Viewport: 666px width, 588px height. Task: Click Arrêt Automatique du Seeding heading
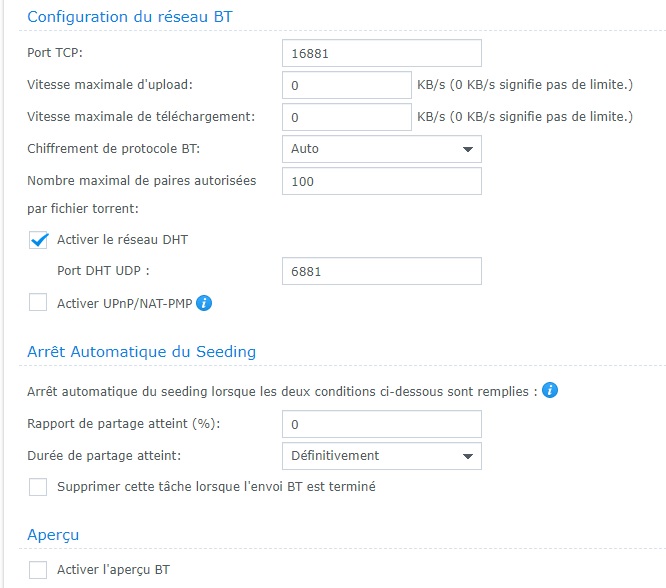(141, 351)
